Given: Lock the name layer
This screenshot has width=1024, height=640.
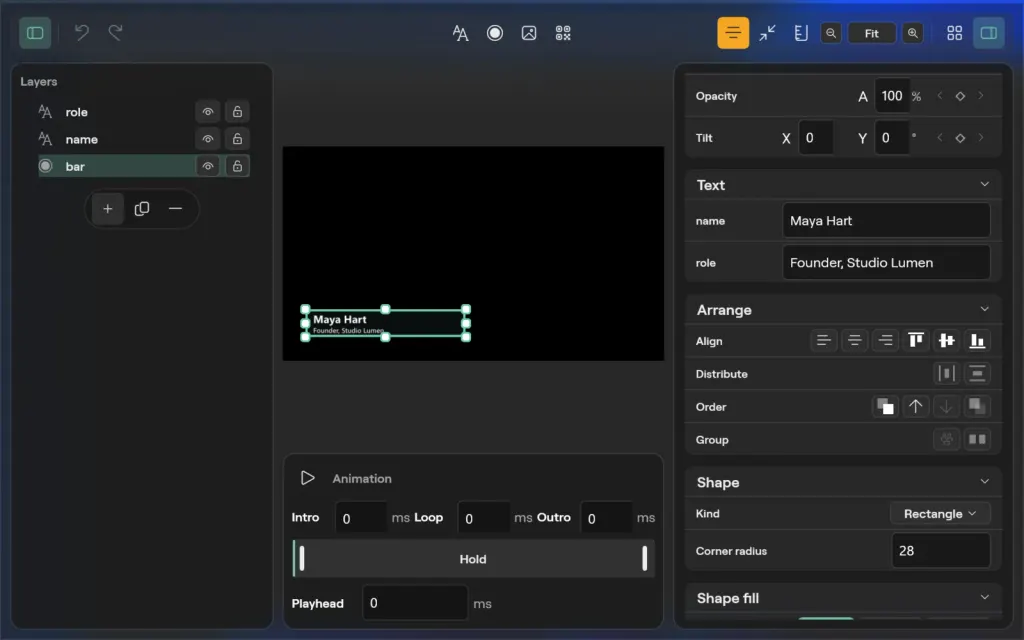Looking at the screenshot, I should click(x=237, y=139).
